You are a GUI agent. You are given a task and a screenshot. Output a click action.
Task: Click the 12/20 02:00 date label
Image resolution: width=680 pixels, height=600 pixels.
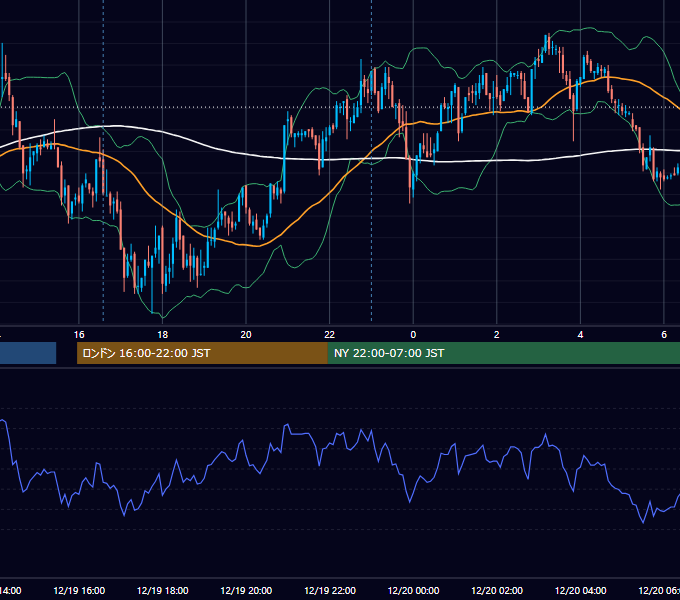click(497, 590)
